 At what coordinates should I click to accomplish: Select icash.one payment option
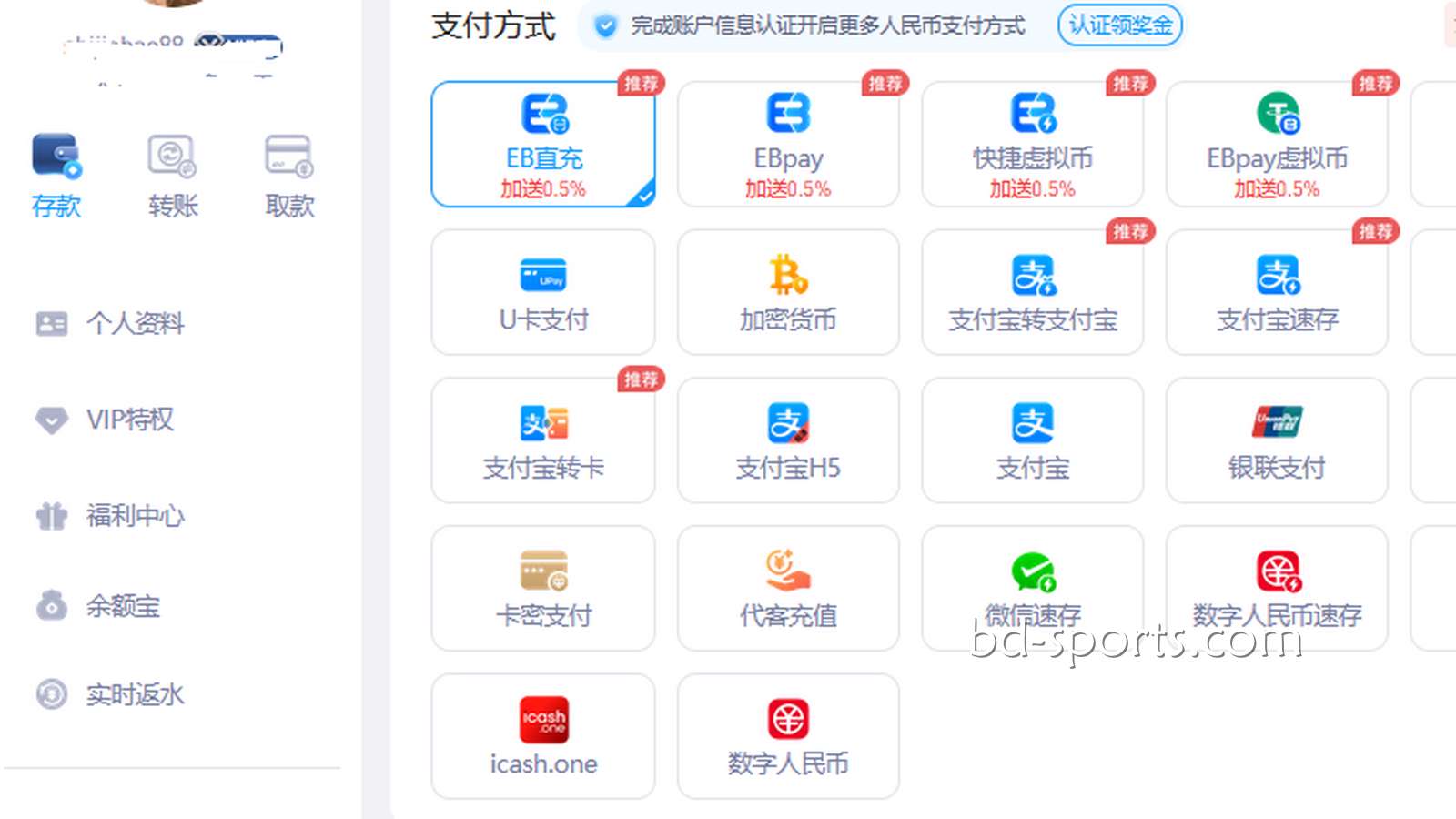pyautogui.click(x=543, y=736)
